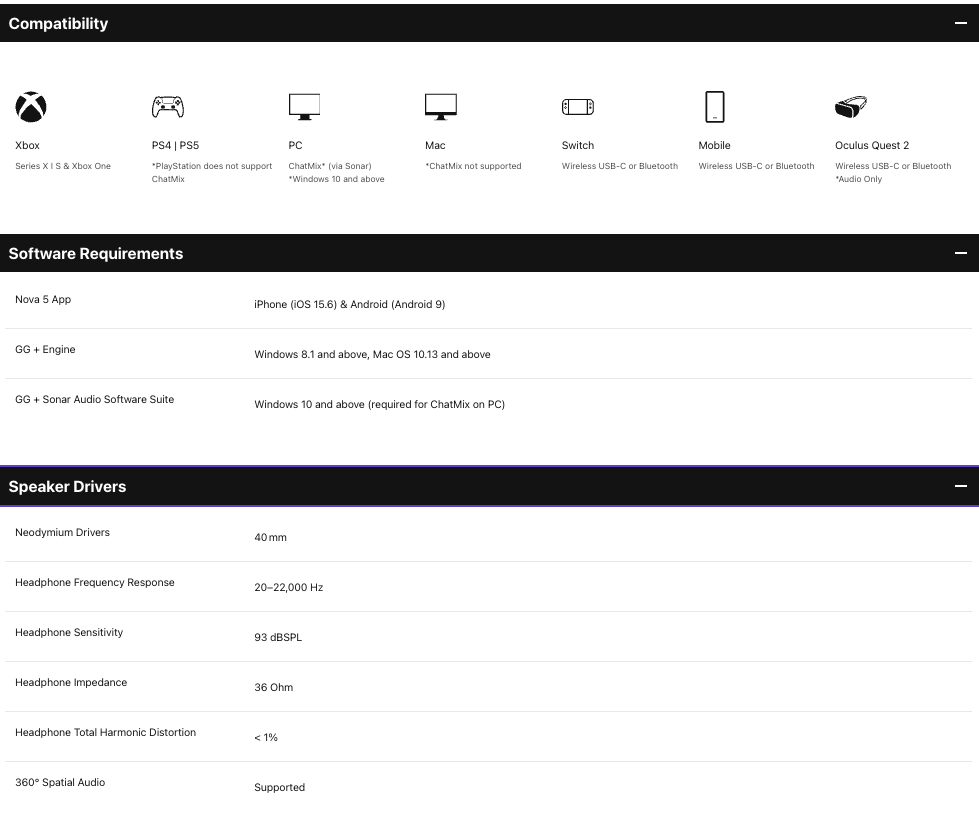Click the Neodymium Drivers row label
Viewport: 979px width, 814px height.
62,532
